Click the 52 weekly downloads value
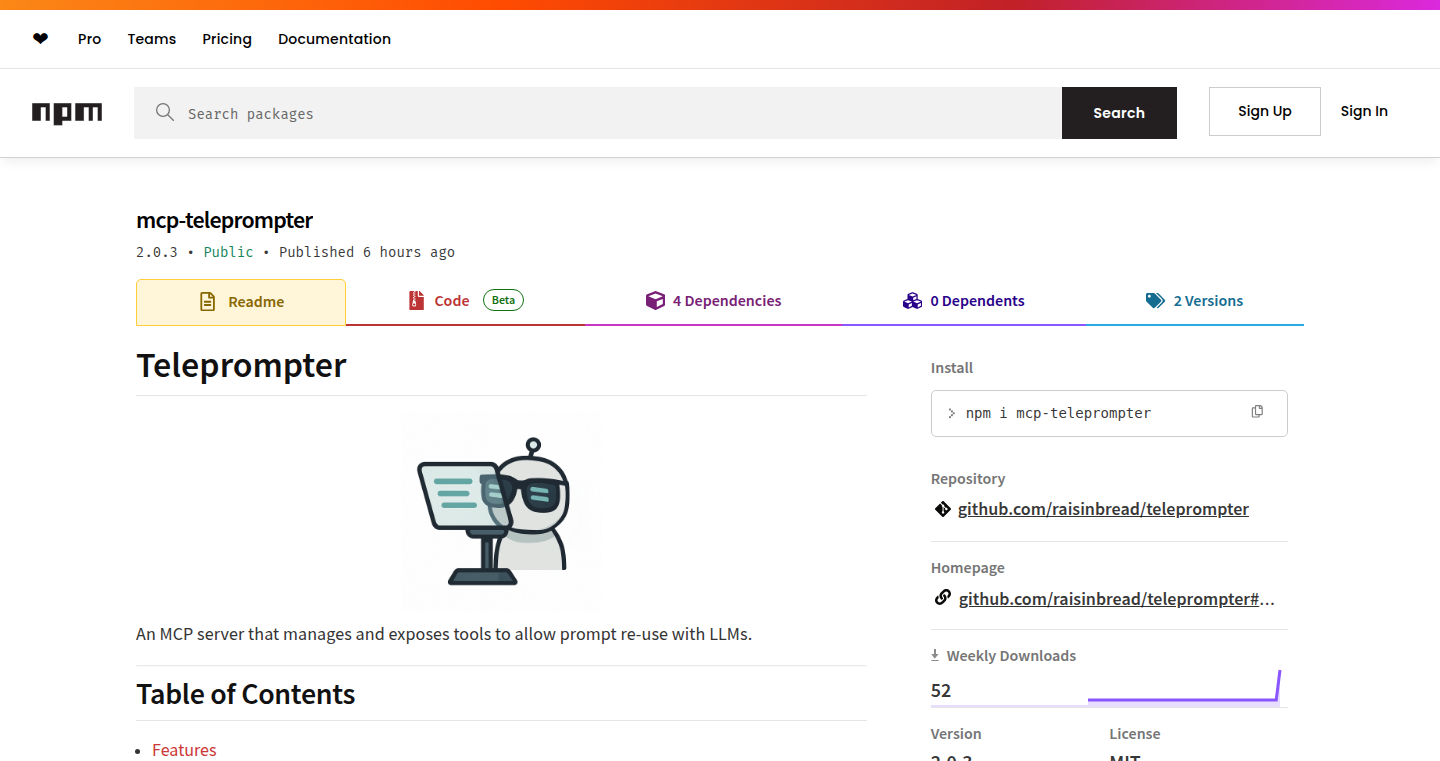 [x=941, y=691]
